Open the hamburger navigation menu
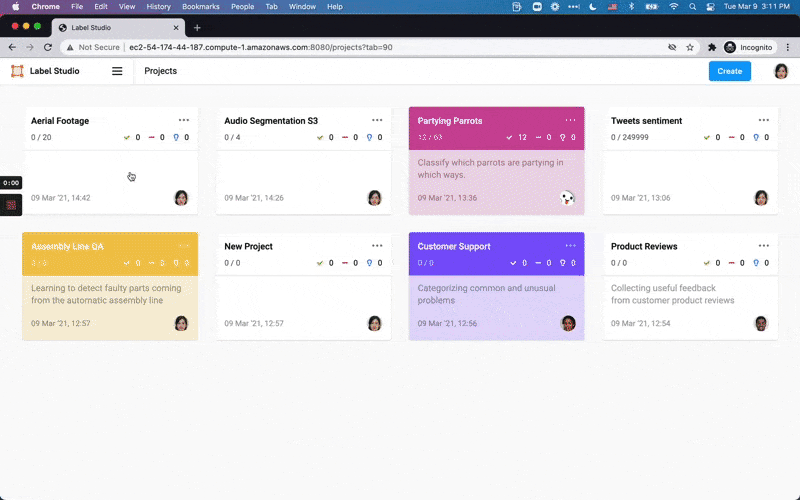 [117, 71]
